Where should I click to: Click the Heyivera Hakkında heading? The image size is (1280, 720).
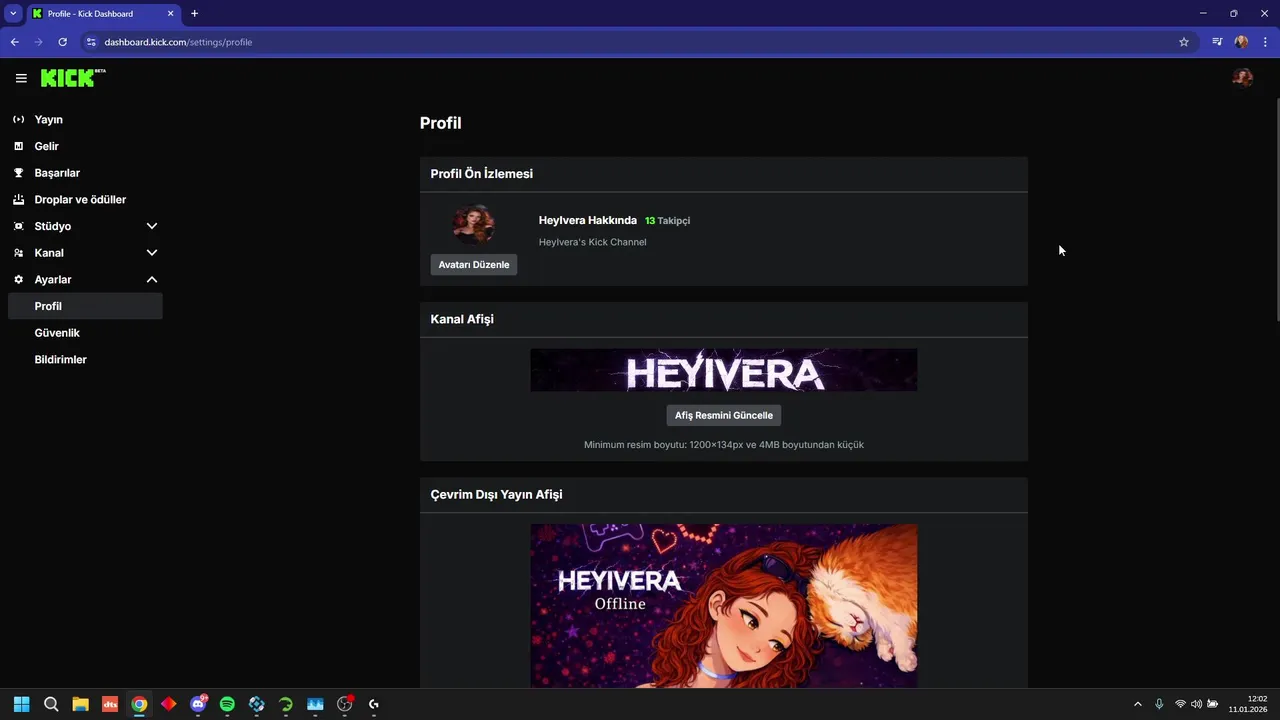click(588, 220)
